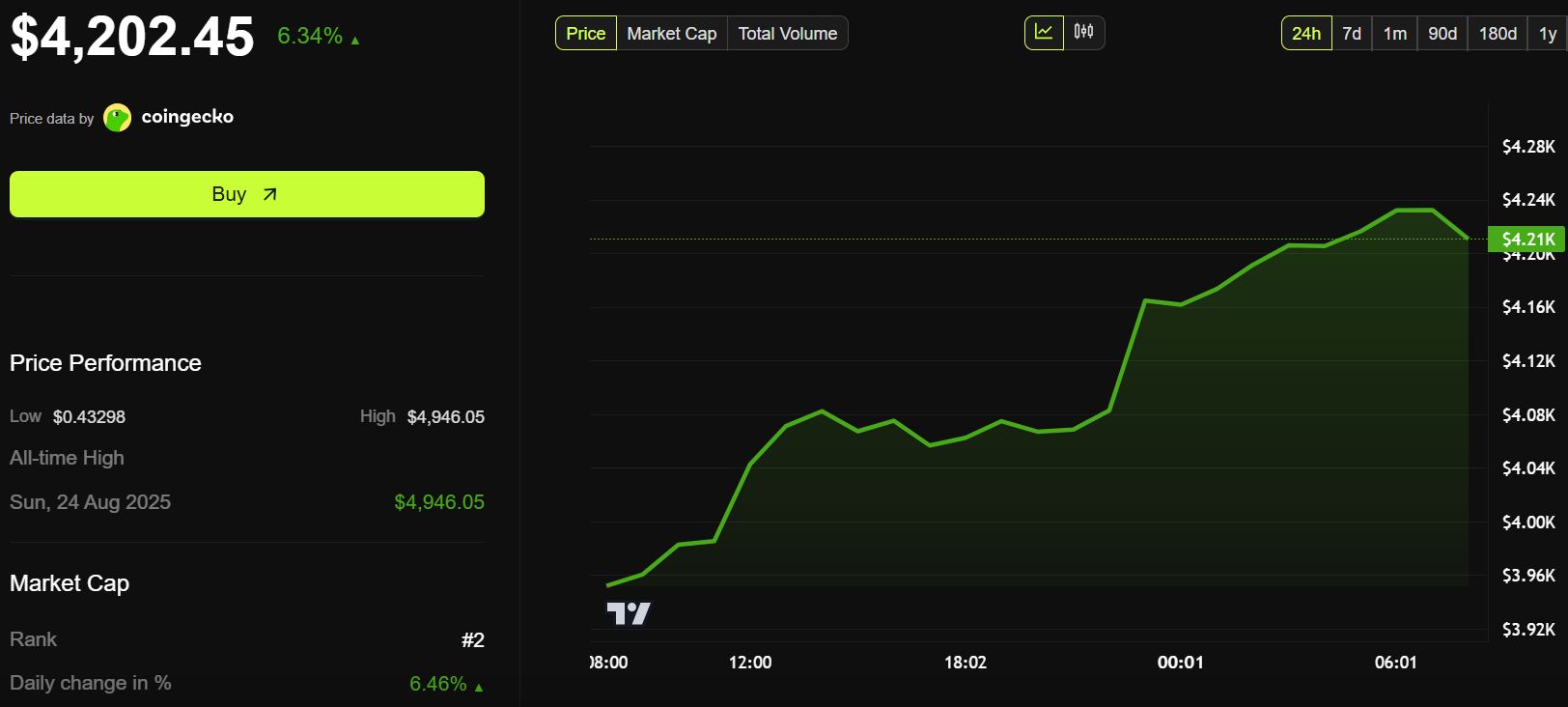The image size is (1568, 707).
Task: Click the $4.04K price axis label
Action: [x=1528, y=468]
